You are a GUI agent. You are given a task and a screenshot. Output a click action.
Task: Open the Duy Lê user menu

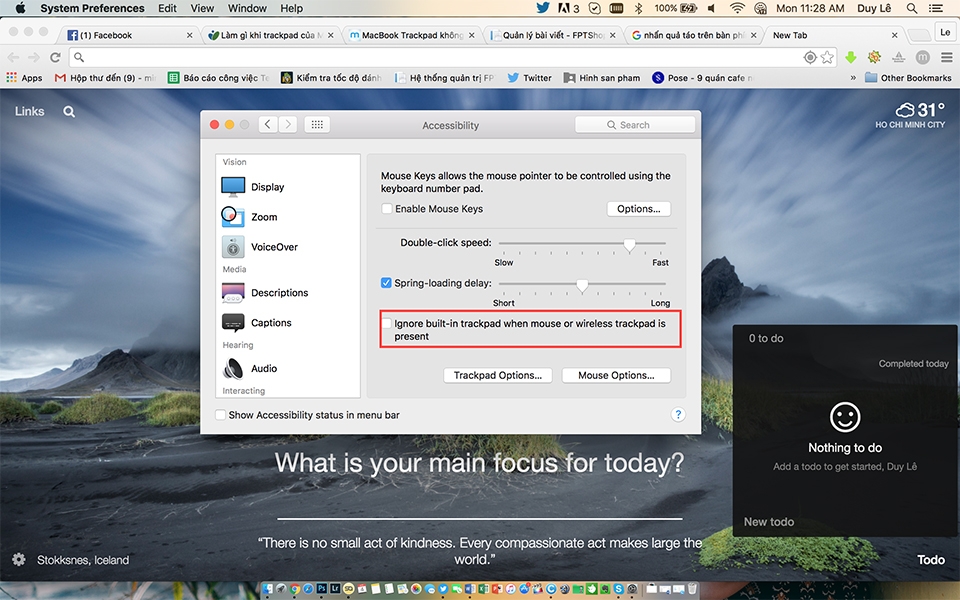874,8
